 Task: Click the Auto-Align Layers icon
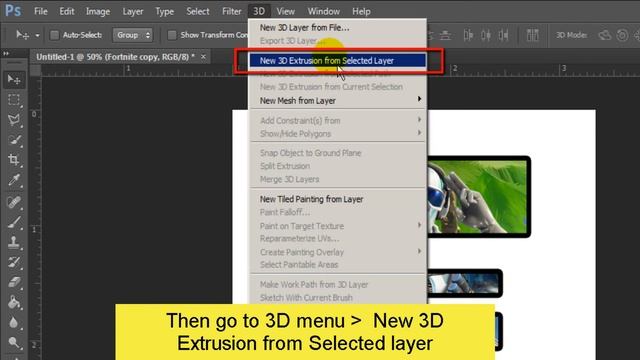point(532,36)
